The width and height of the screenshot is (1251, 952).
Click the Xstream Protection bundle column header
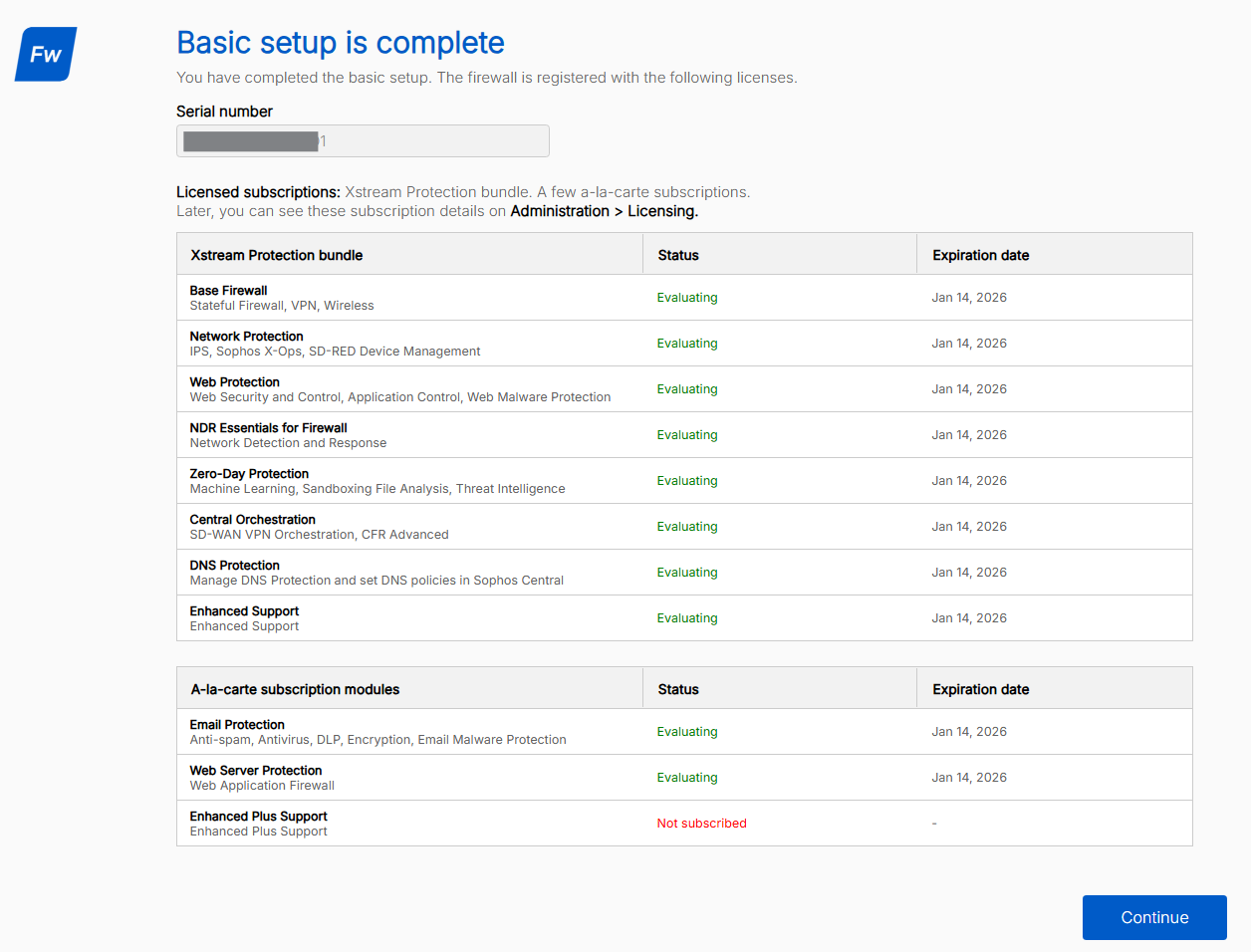277,255
